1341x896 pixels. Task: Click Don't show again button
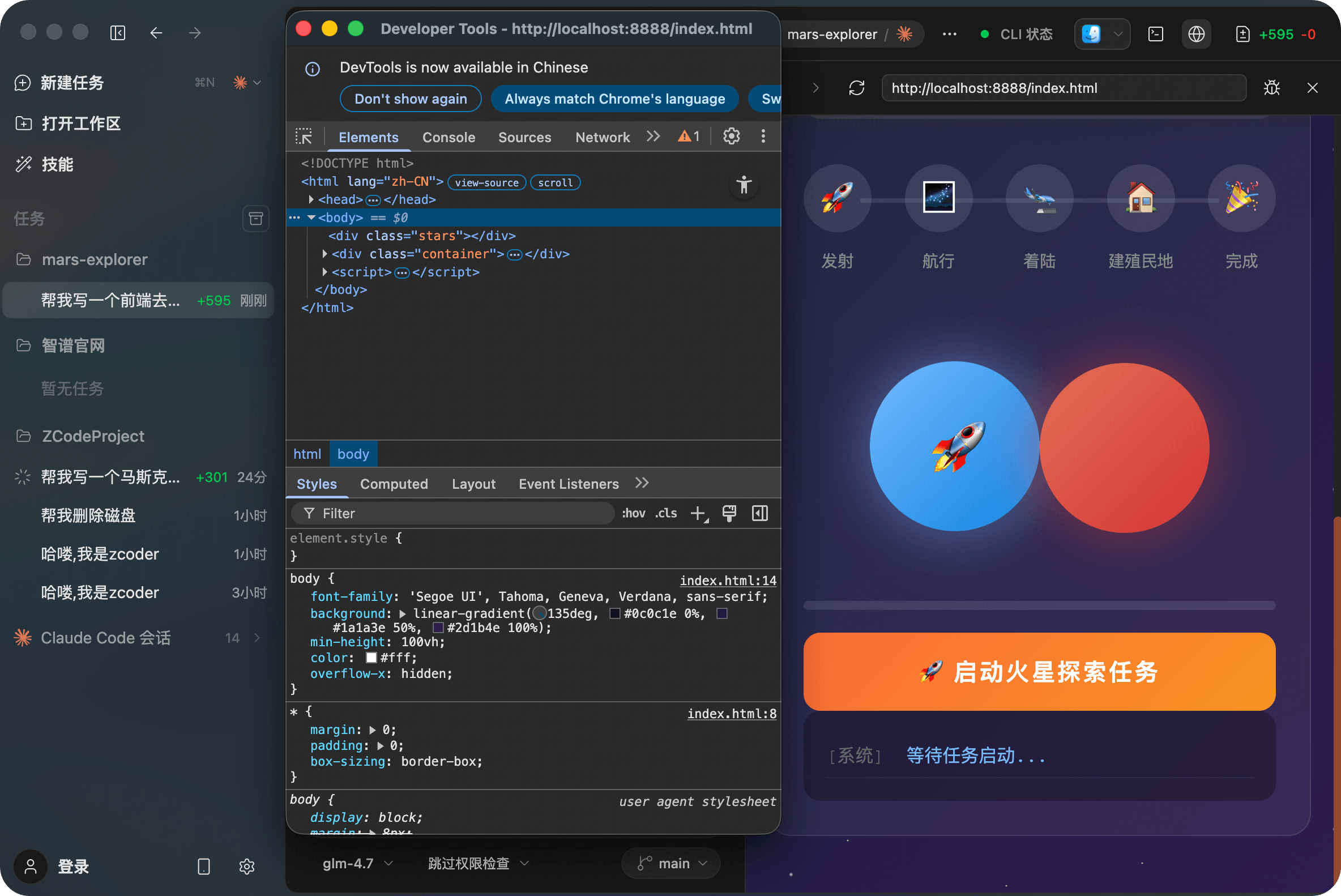410,99
